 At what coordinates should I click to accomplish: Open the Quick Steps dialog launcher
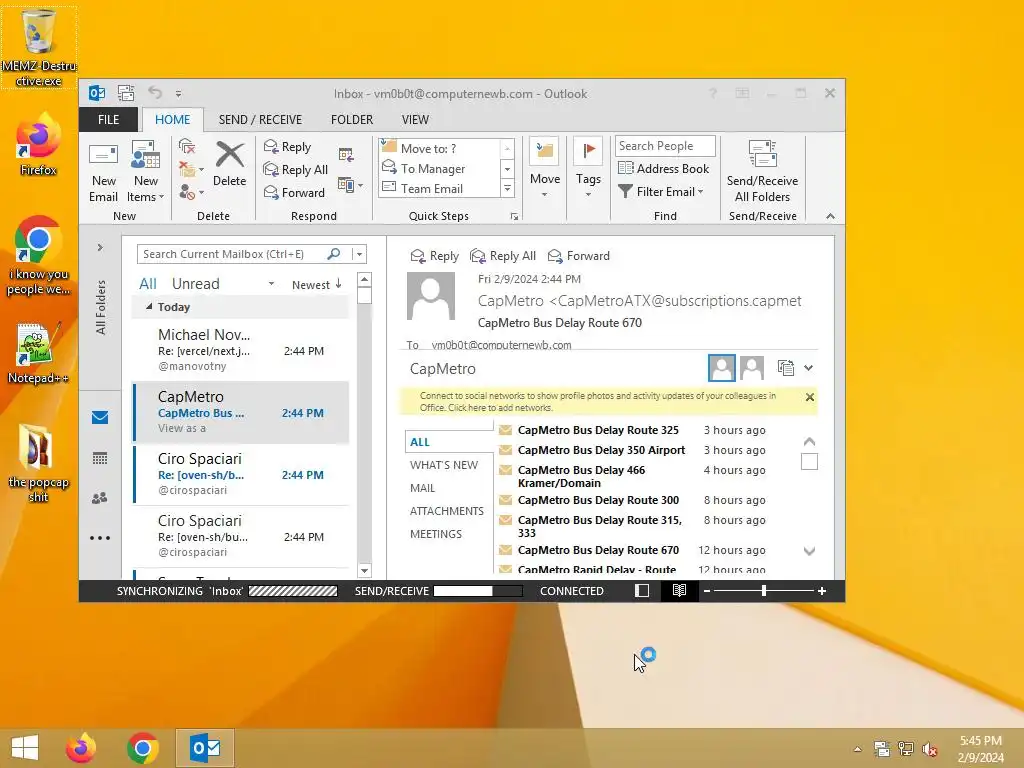[x=514, y=217]
